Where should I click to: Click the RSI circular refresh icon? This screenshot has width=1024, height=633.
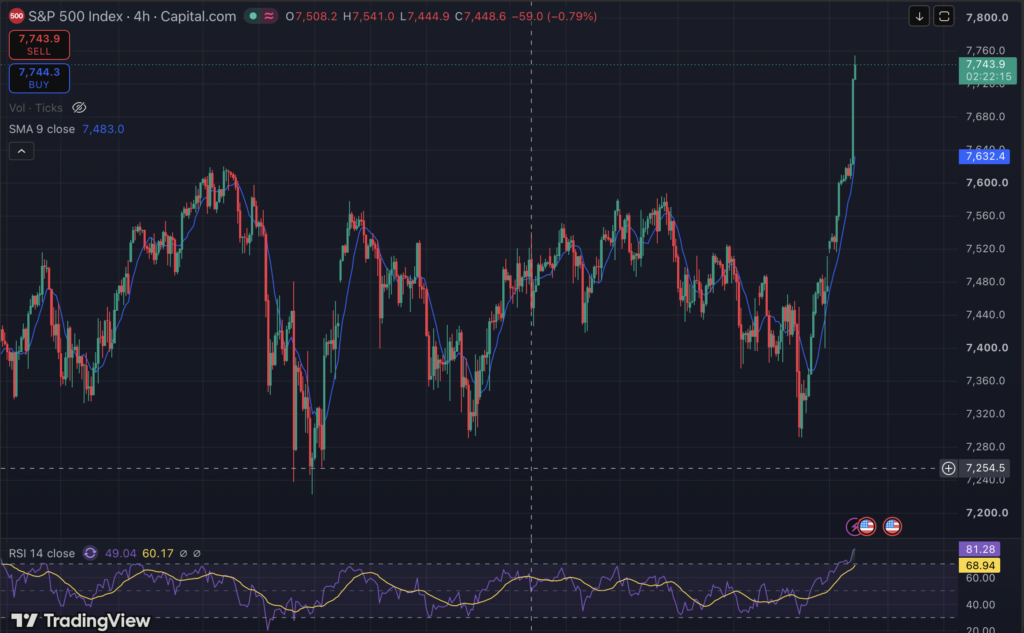(x=90, y=553)
